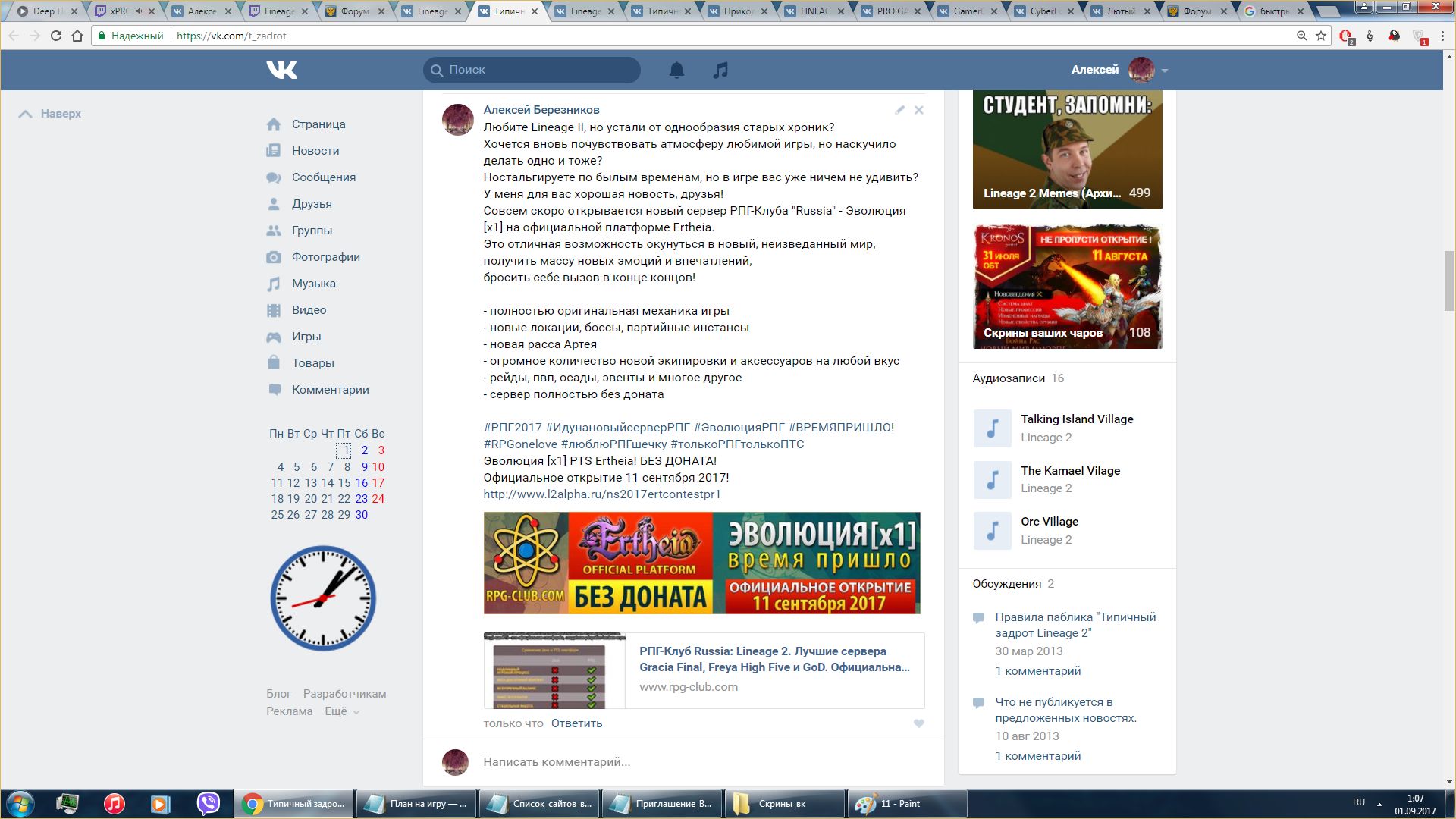Play the Orc Village track
1456x819 pixels.
[992, 531]
